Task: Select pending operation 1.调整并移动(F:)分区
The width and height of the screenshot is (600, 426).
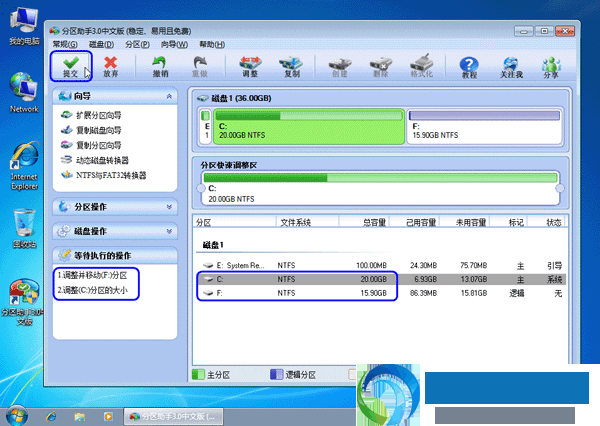Action: [92, 275]
